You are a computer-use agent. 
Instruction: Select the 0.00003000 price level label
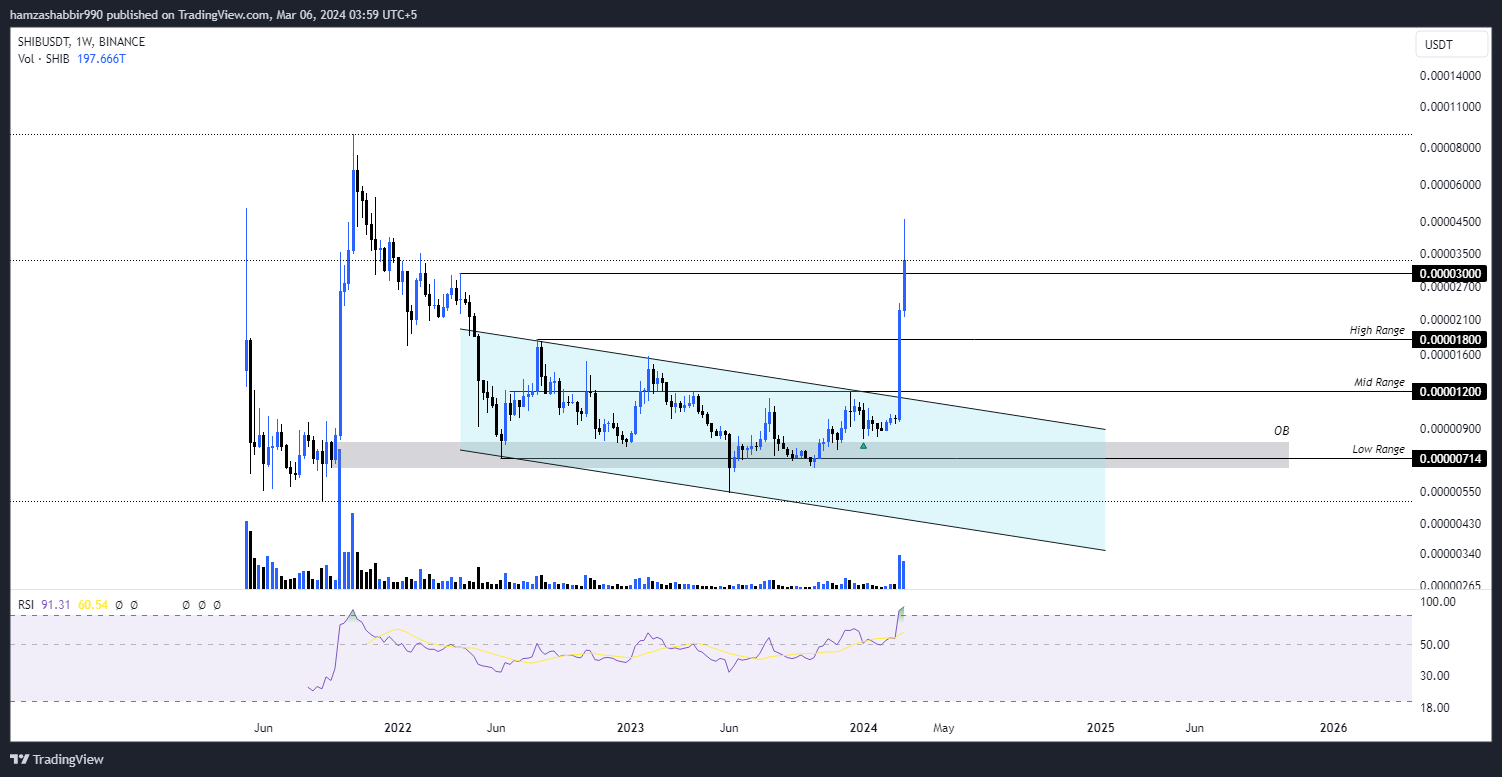coord(1448,273)
